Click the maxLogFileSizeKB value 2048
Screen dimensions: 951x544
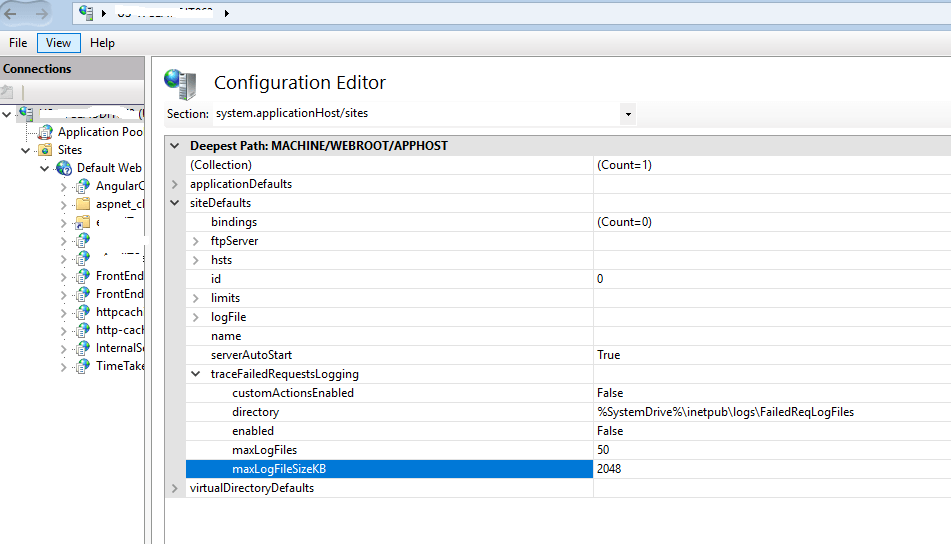click(609, 469)
